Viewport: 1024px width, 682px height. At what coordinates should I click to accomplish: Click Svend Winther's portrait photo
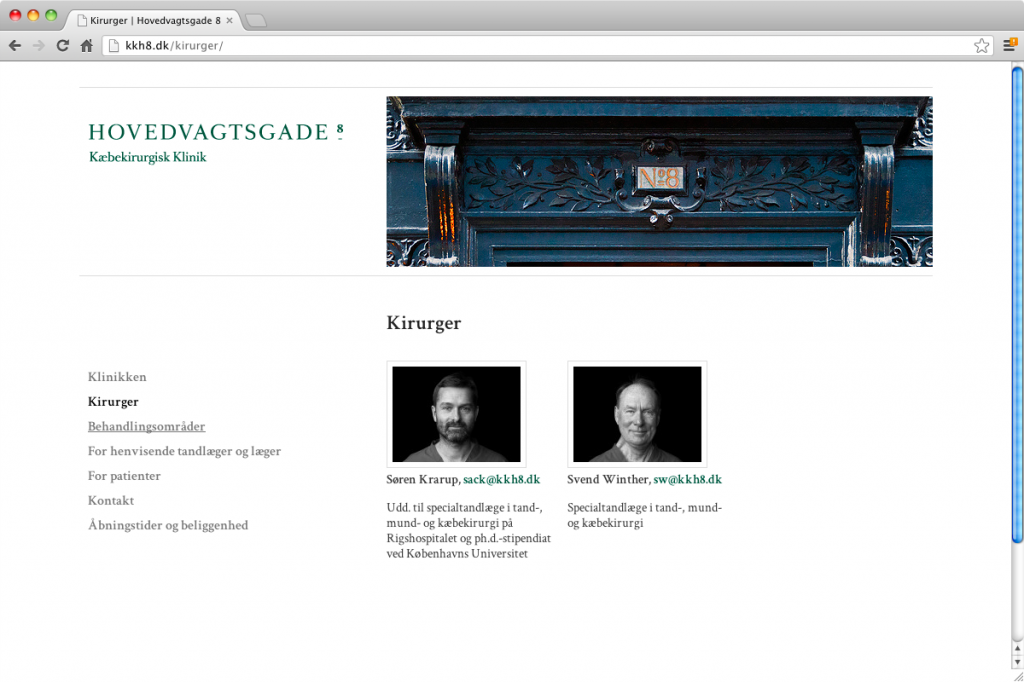[x=637, y=414]
